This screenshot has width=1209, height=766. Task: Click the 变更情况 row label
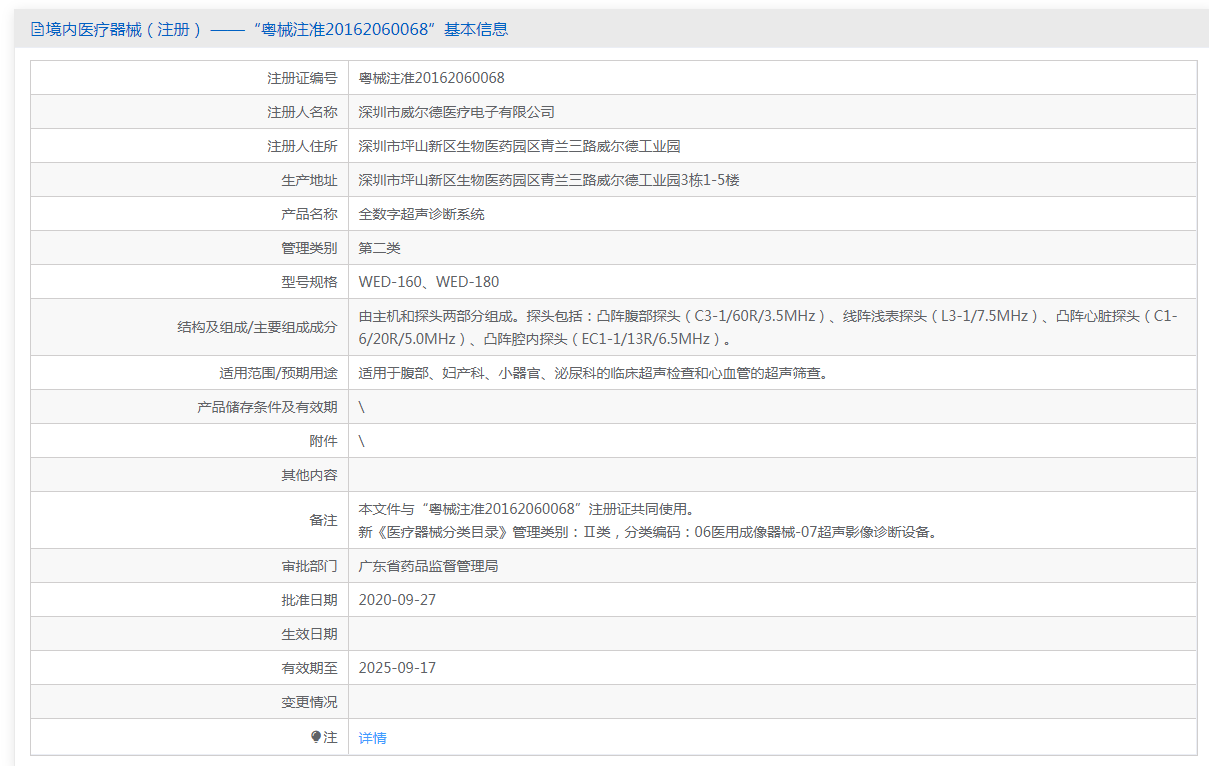click(x=309, y=702)
